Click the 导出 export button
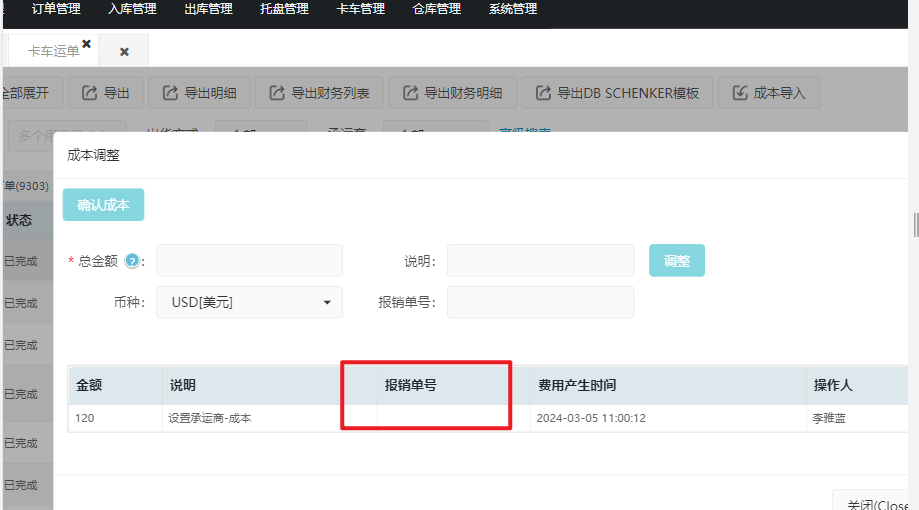This screenshot has width=919, height=510. [105, 93]
